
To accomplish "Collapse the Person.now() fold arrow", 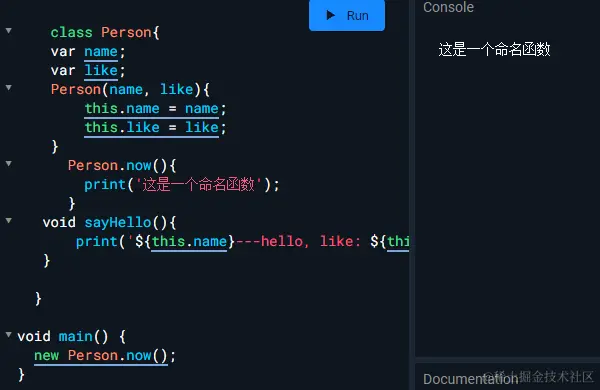I will 8,163.
